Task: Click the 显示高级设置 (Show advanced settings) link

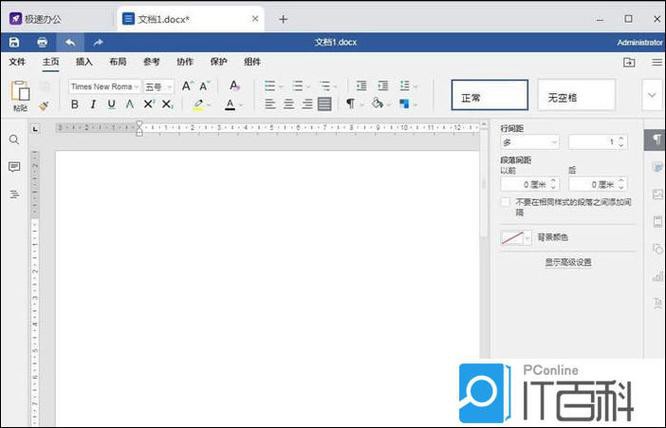Action: pos(568,262)
